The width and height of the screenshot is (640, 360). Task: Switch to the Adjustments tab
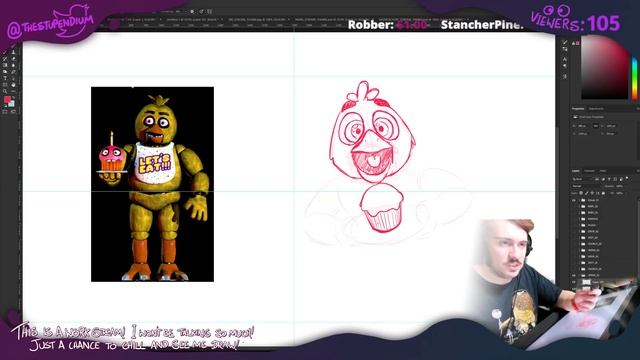596,109
